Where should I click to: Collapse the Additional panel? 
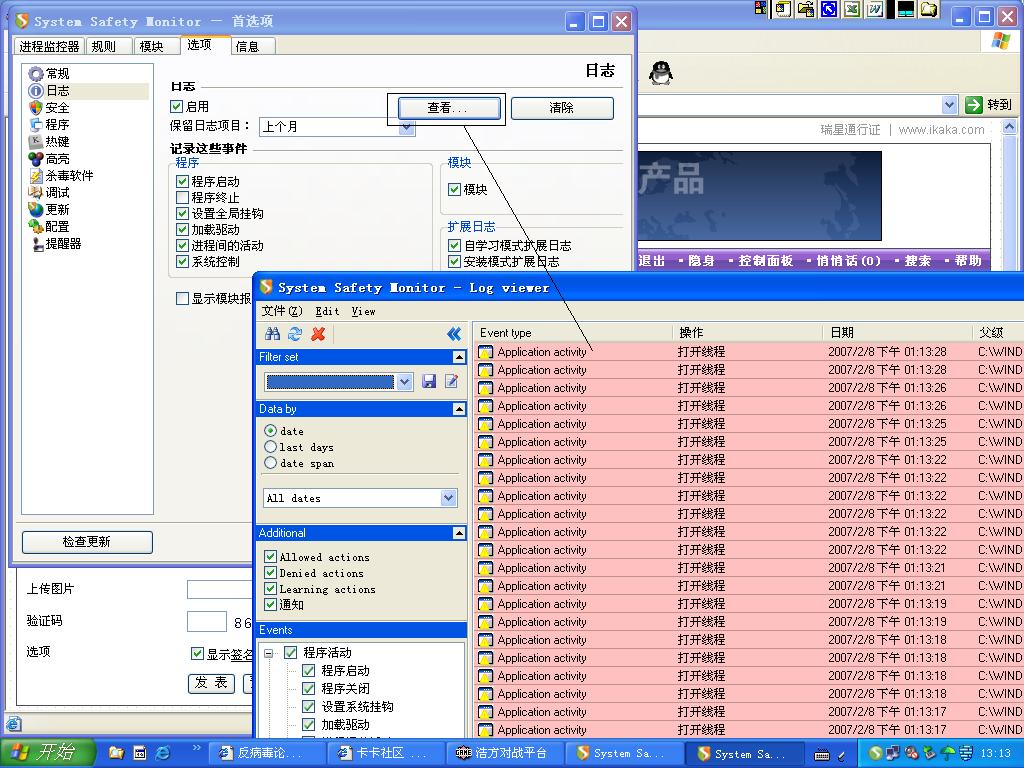point(459,533)
